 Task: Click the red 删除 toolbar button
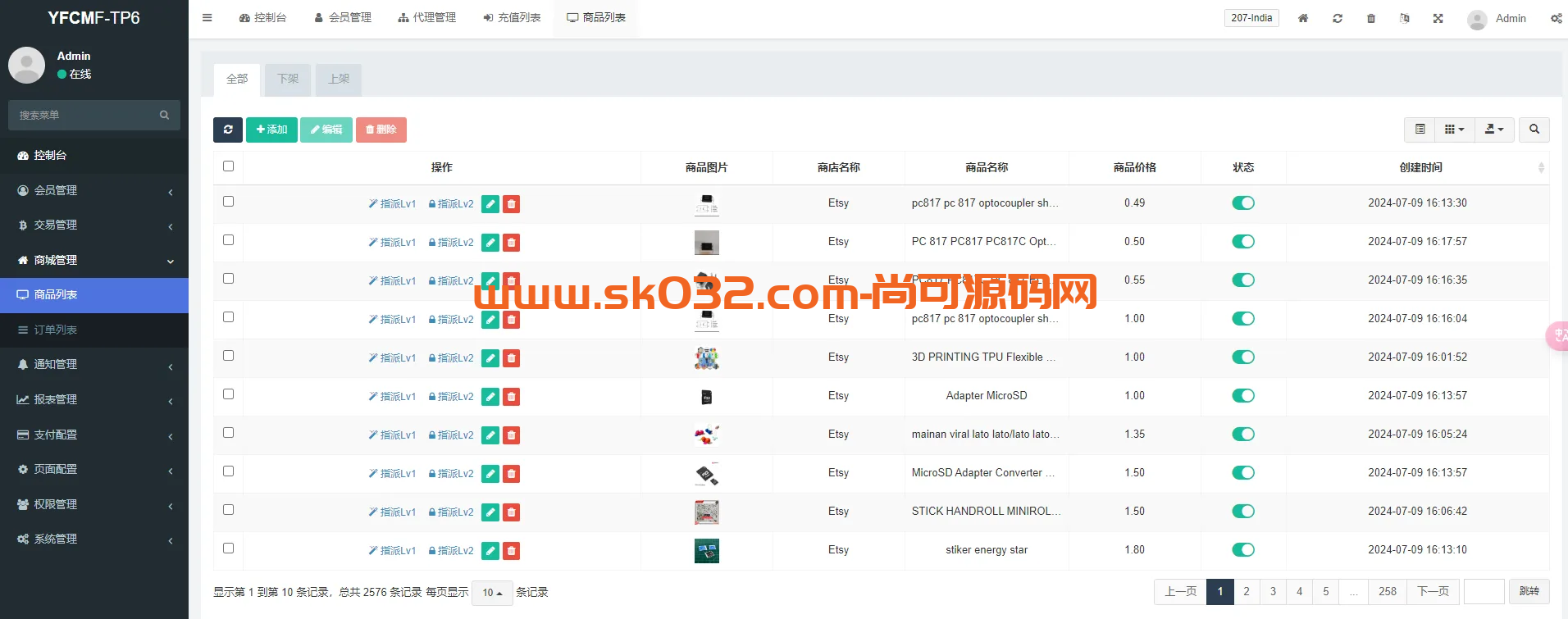[381, 130]
